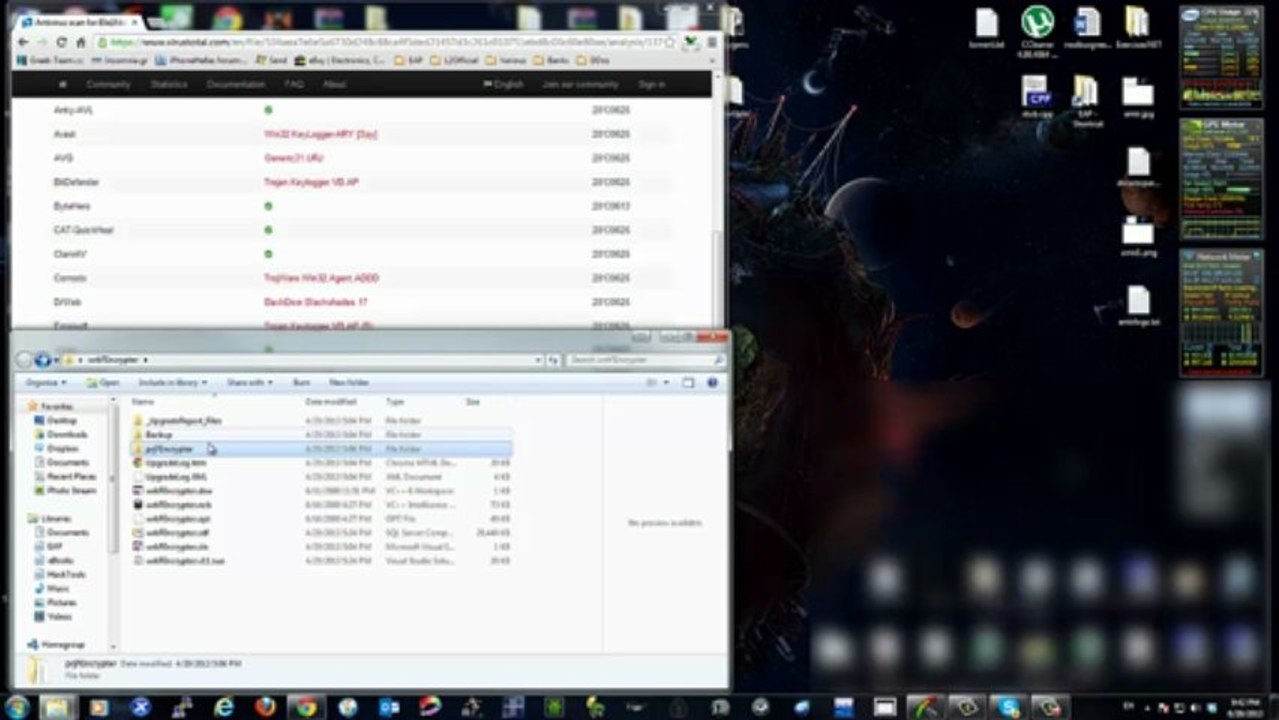Viewport: 1279px width, 720px height.
Task: Click Explorer's back navigation button
Action: click(x=25, y=360)
